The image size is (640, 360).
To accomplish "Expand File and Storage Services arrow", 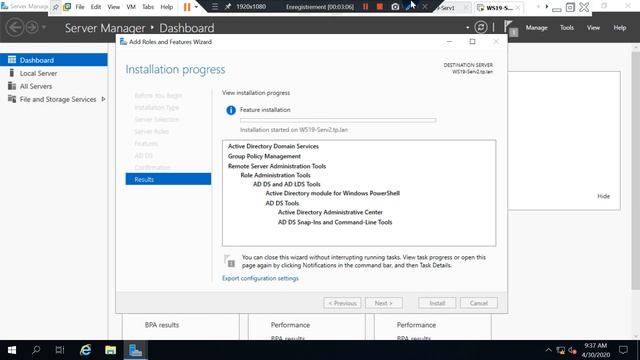I will point(103,99).
